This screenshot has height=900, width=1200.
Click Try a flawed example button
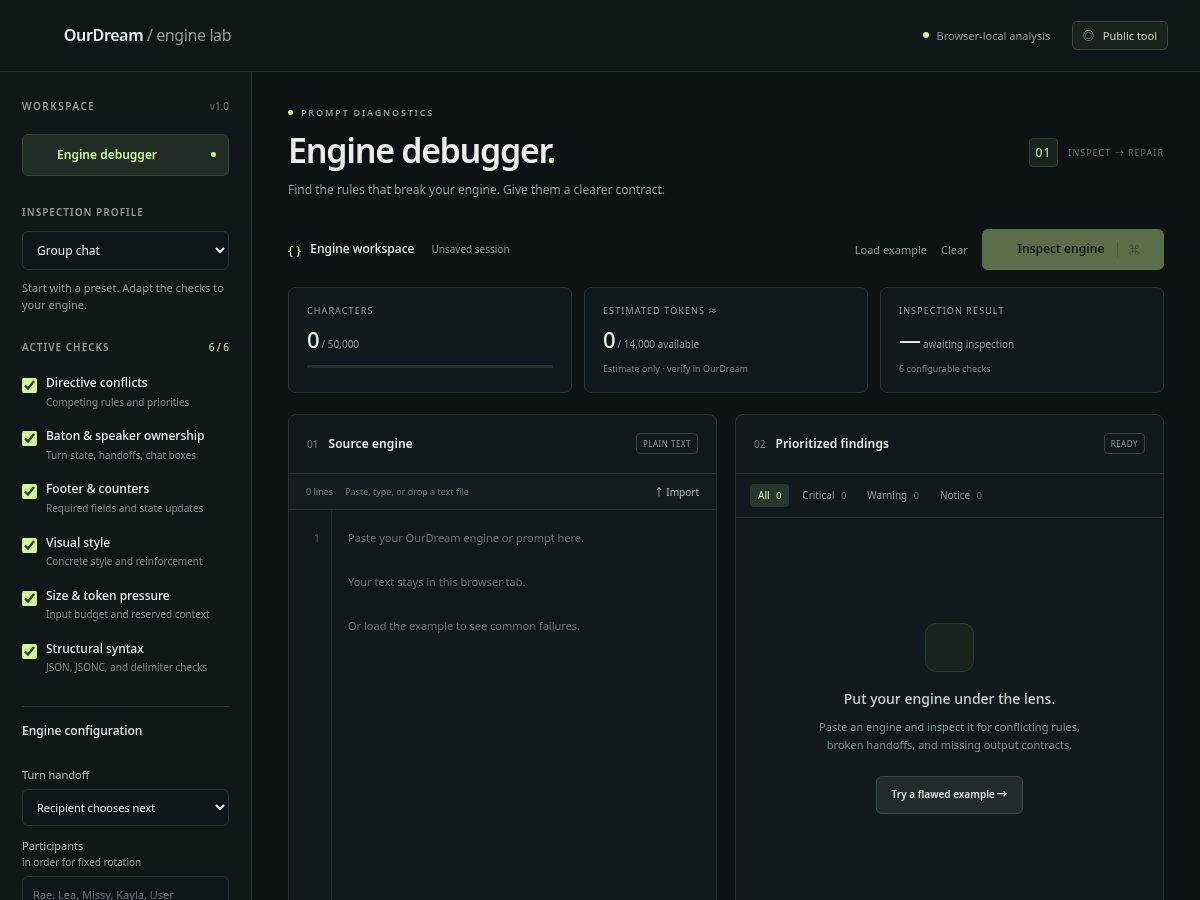tap(949, 795)
